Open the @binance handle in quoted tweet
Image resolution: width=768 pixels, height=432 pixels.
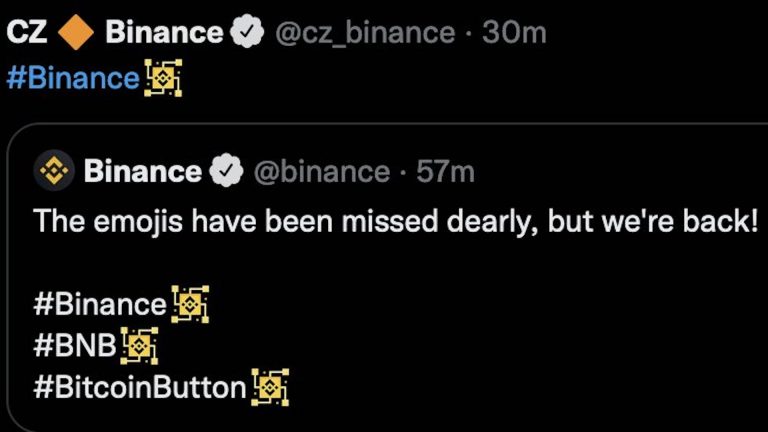(x=321, y=172)
